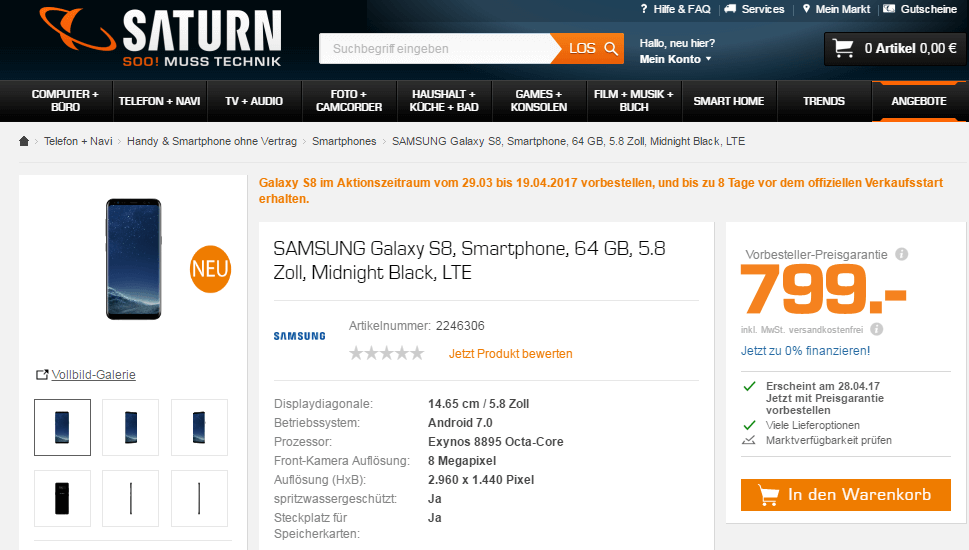Click the orange NEU badge

(x=210, y=269)
